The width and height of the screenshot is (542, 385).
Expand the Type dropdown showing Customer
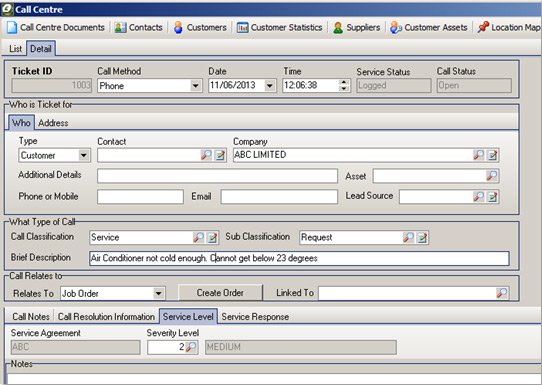(x=84, y=155)
